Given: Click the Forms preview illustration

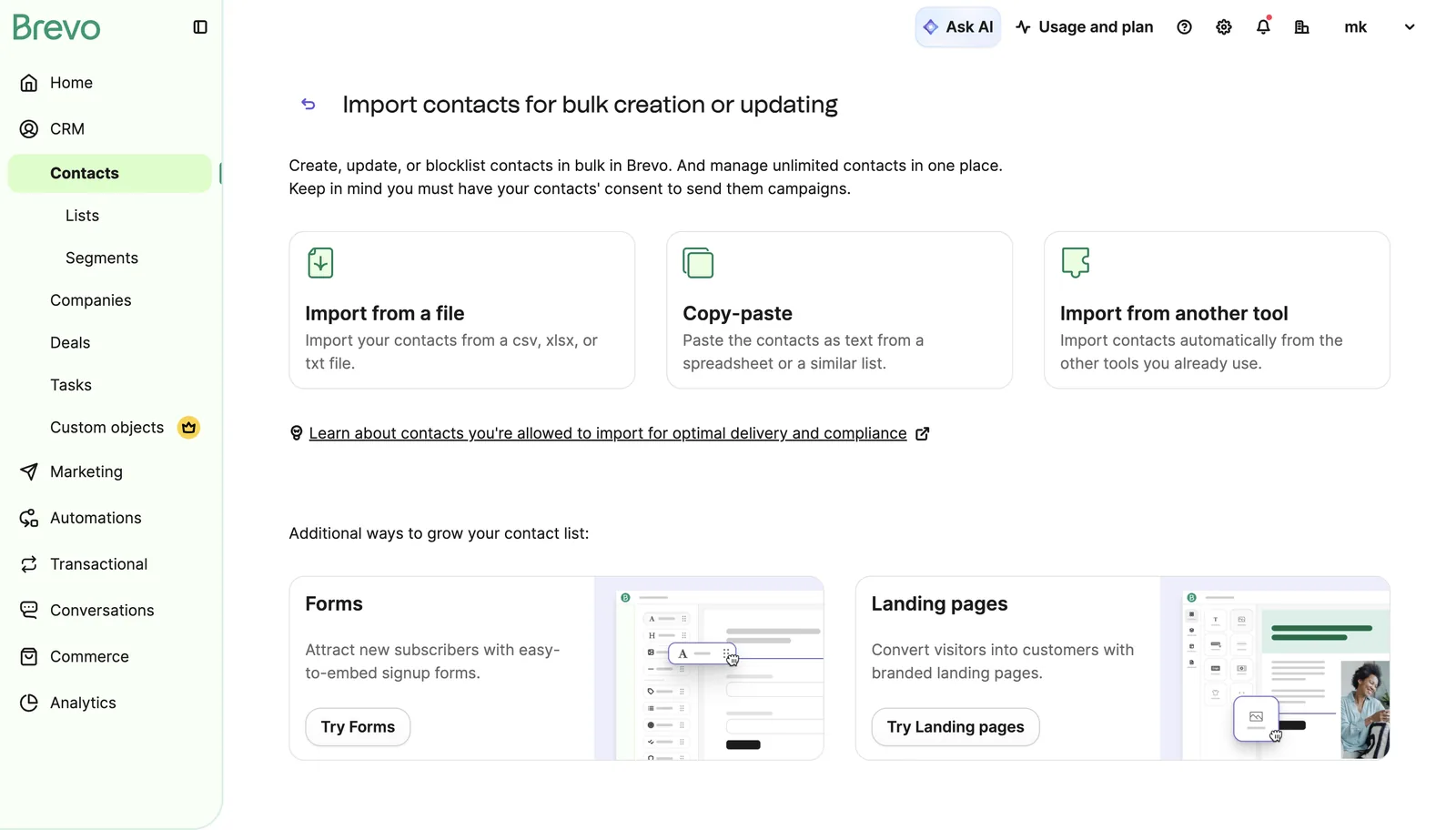Looking at the screenshot, I should [x=709, y=668].
